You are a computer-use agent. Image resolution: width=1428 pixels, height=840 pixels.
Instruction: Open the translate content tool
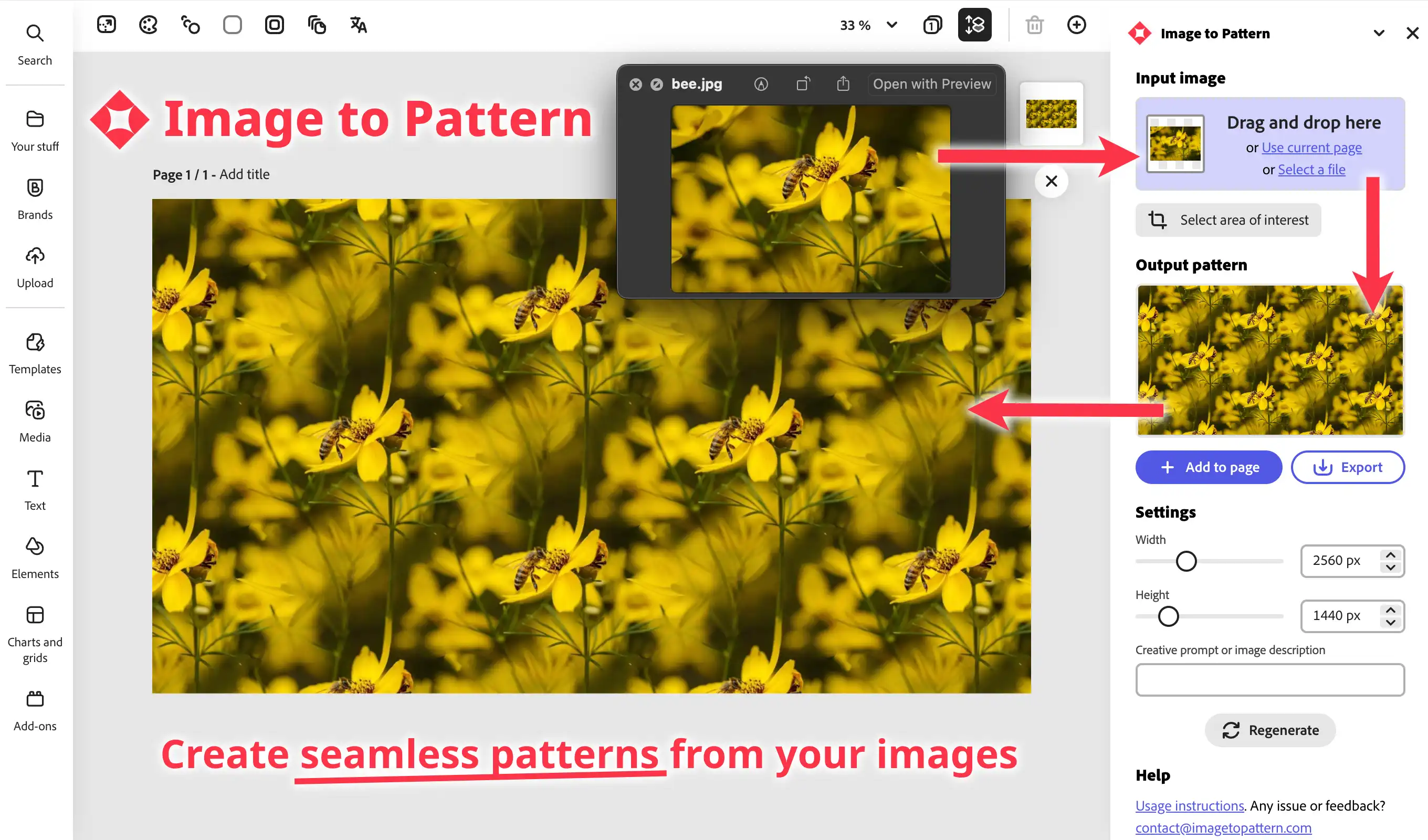click(359, 24)
